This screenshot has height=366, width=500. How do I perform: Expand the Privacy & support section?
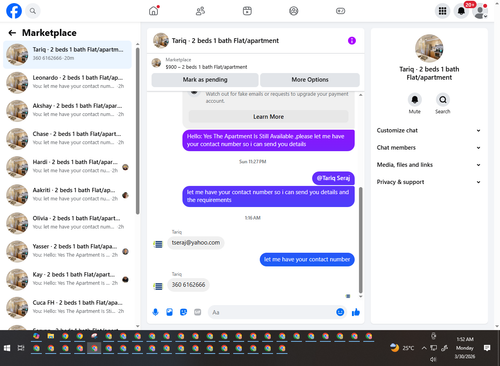(x=429, y=182)
